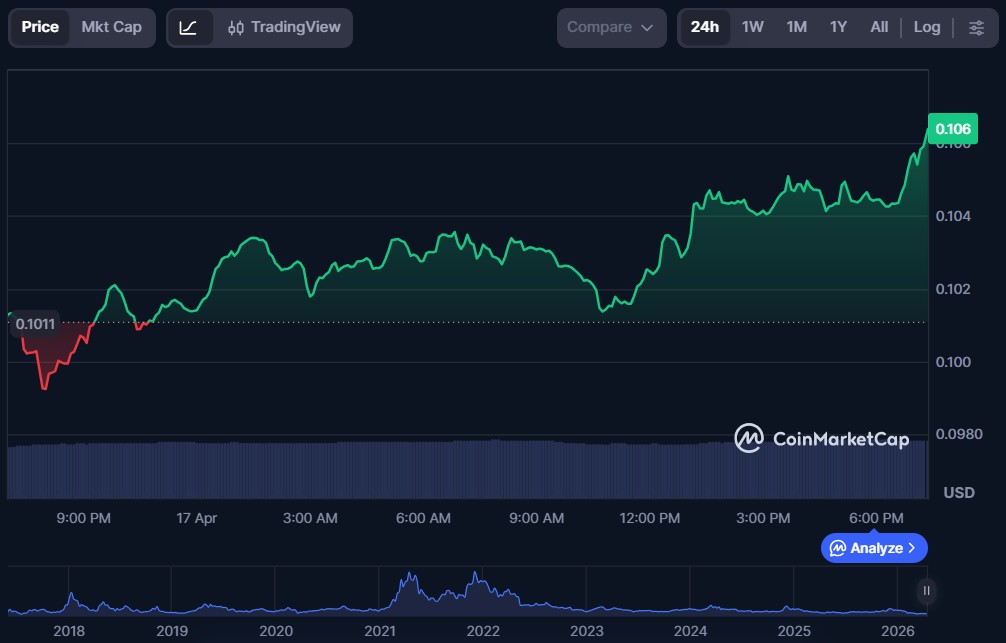1006x643 pixels.
Task: Show the 1Y time range
Action: click(838, 27)
